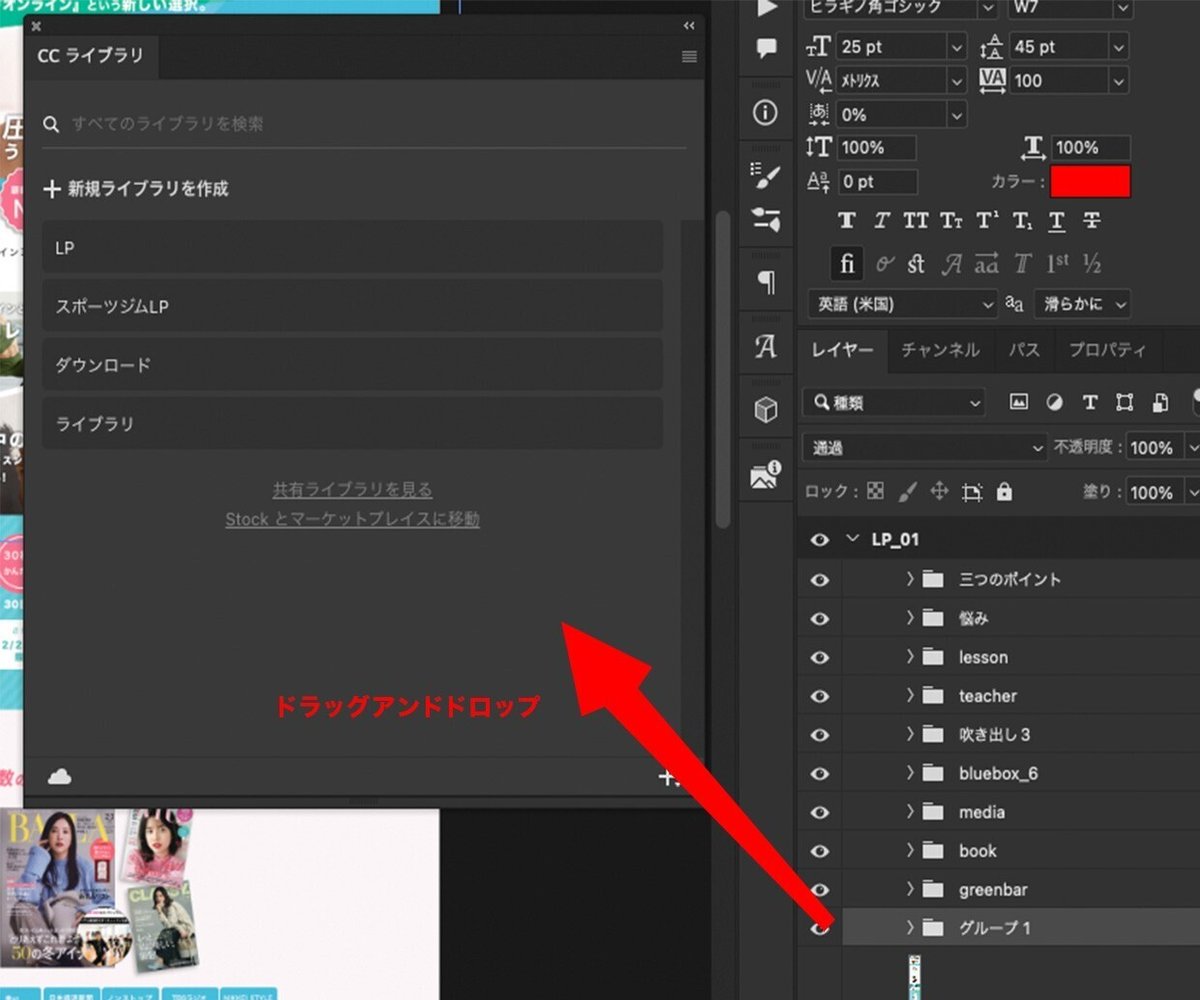Toggle OpenType ordinals 1st button
This screenshot has height=1000, width=1200.
click(x=1058, y=265)
